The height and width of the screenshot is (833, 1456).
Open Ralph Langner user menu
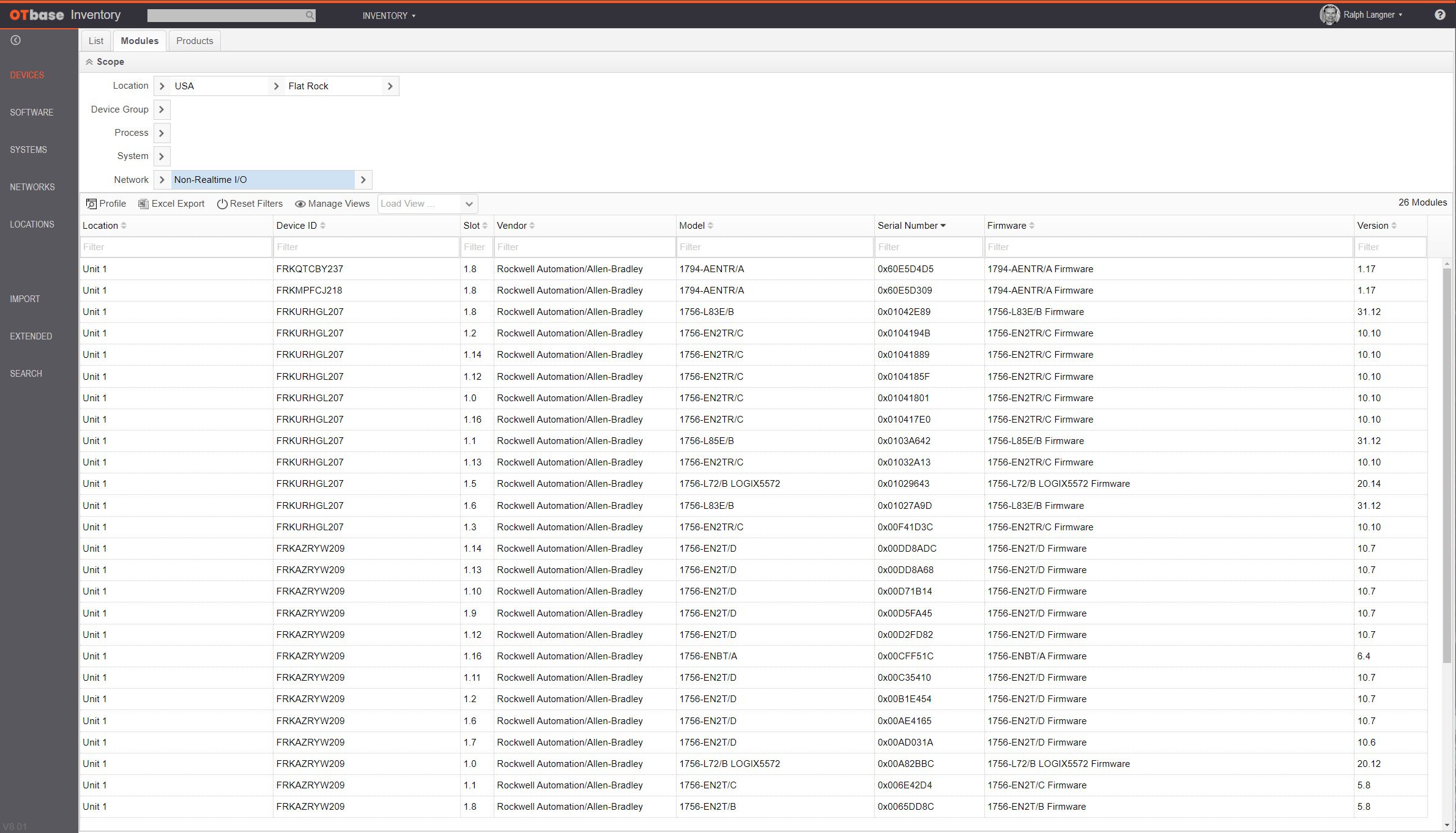pyautogui.click(x=1372, y=15)
